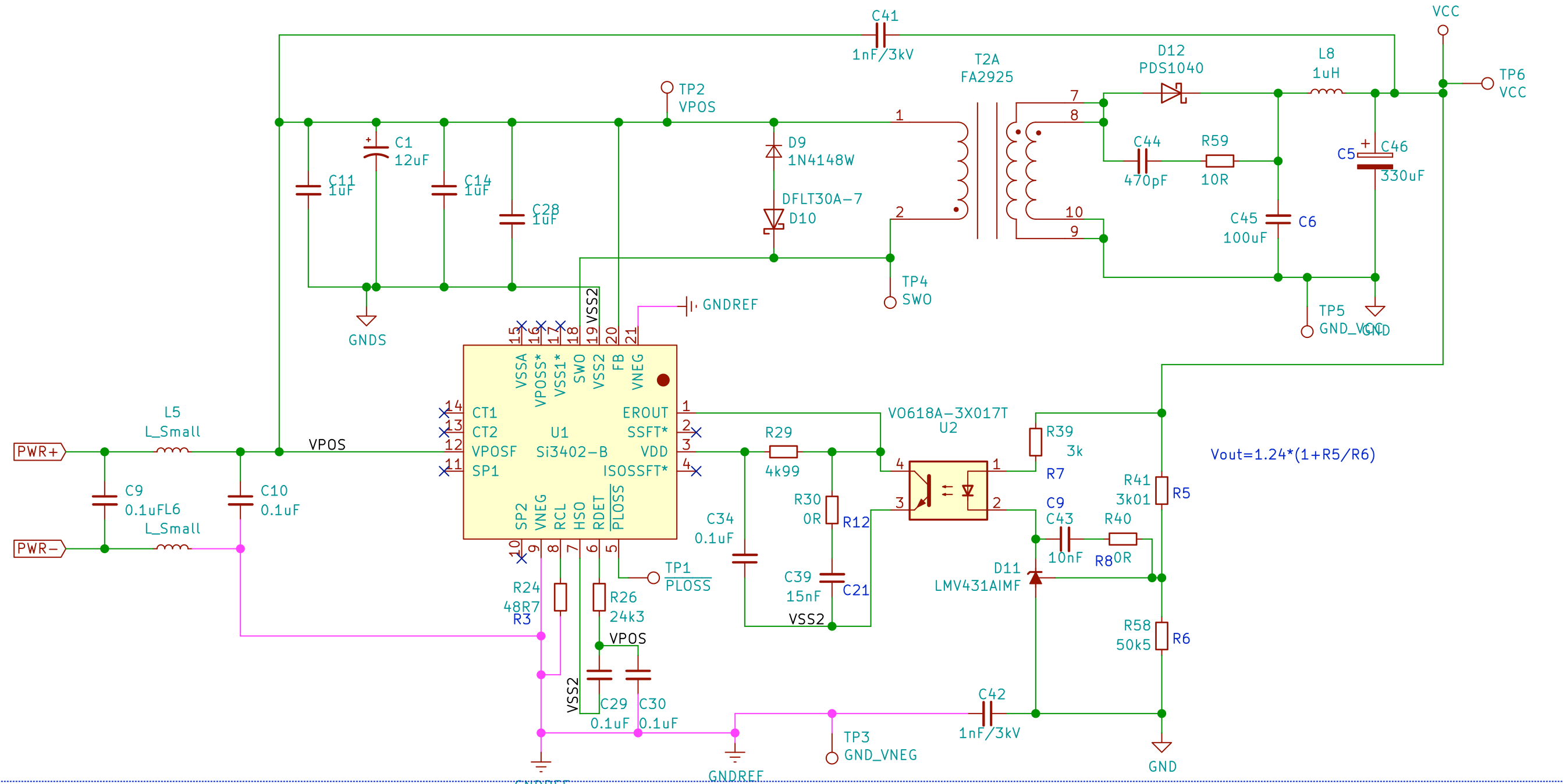Image resolution: width=1563 pixels, height=784 pixels.
Task: Select the C45 100uF capacitor symbol
Action: (1278, 219)
